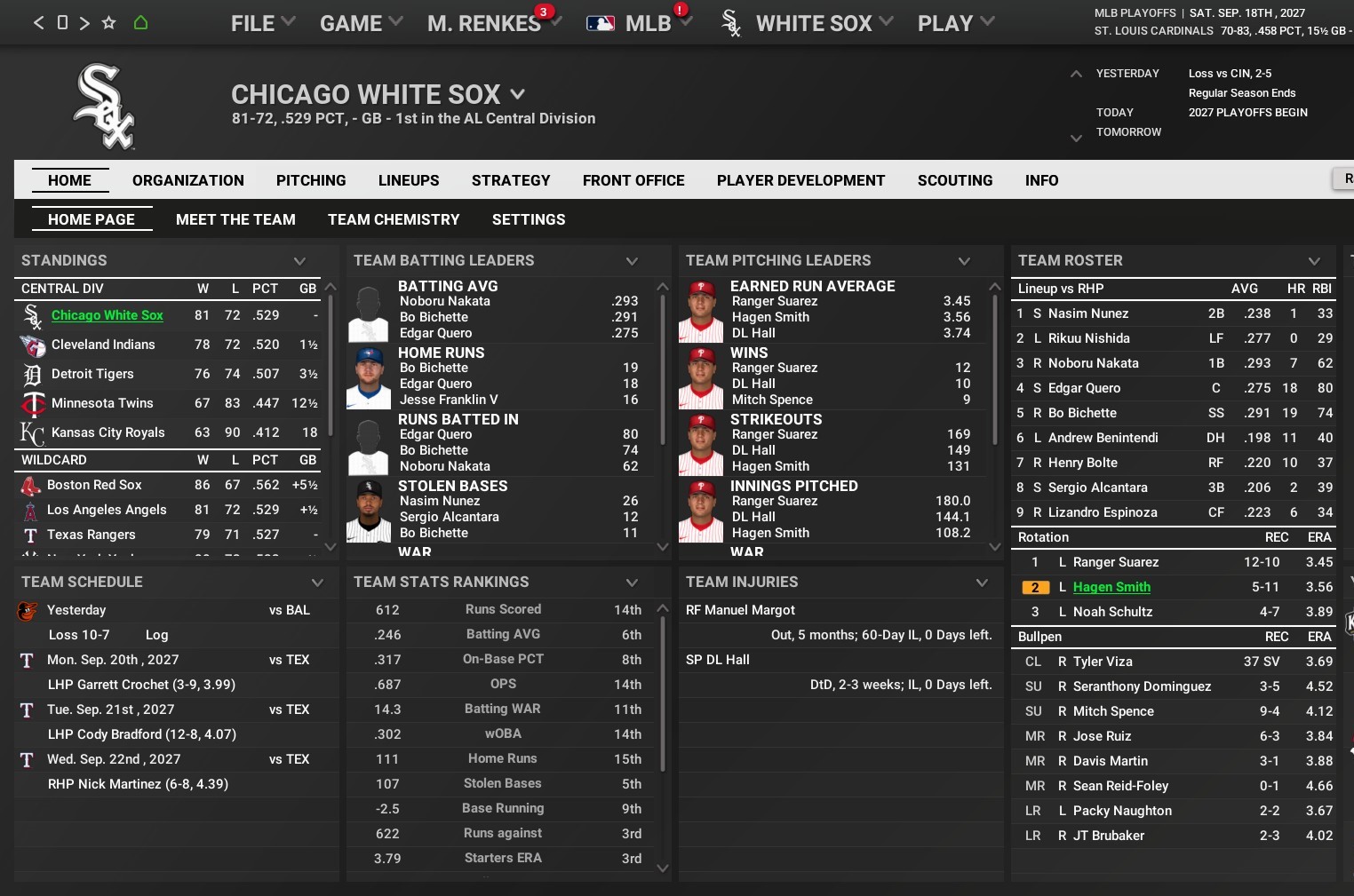Click the large White Sox team logo
This screenshot has width=1354, height=896.
105,106
